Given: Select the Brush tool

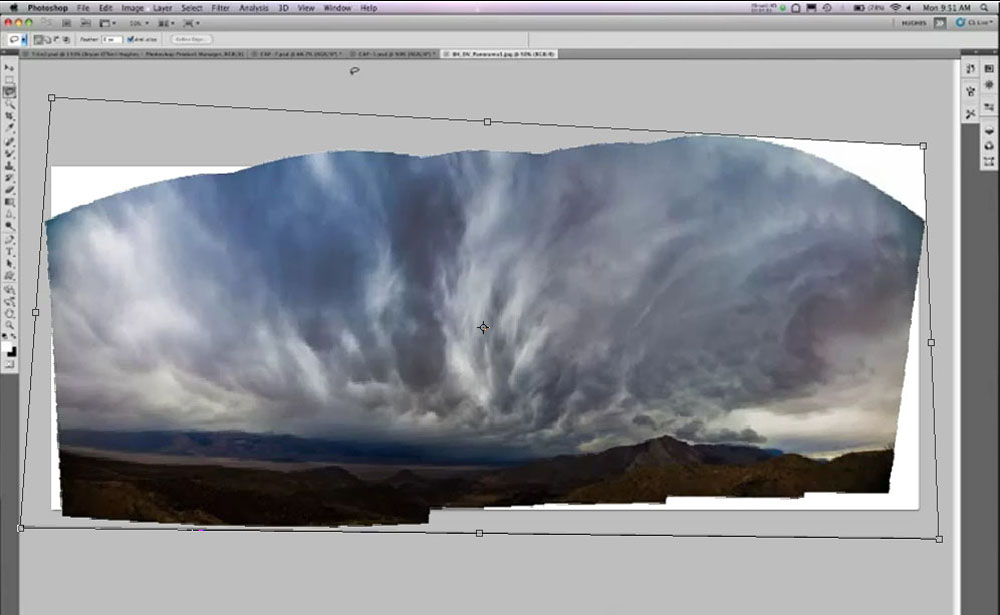Looking at the screenshot, I should [x=9, y=153].
